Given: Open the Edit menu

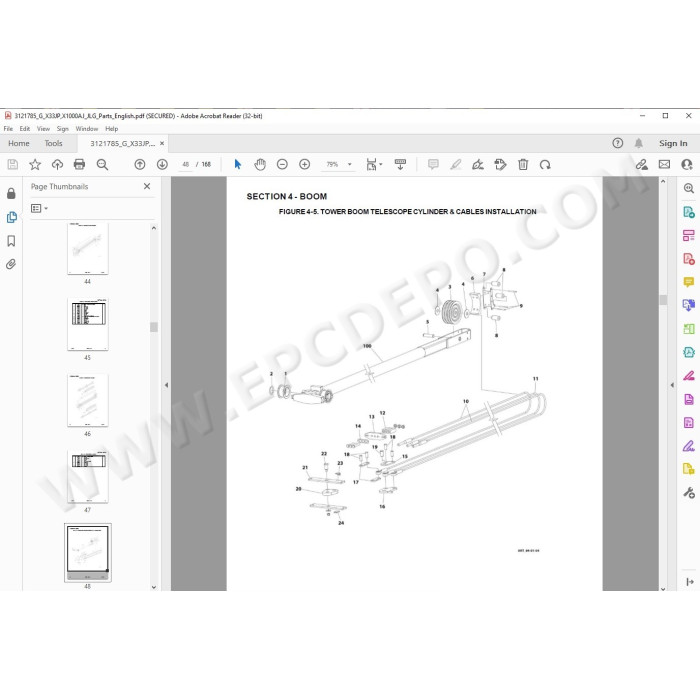Looking at the screenshot, I should (x=25, y=129).
